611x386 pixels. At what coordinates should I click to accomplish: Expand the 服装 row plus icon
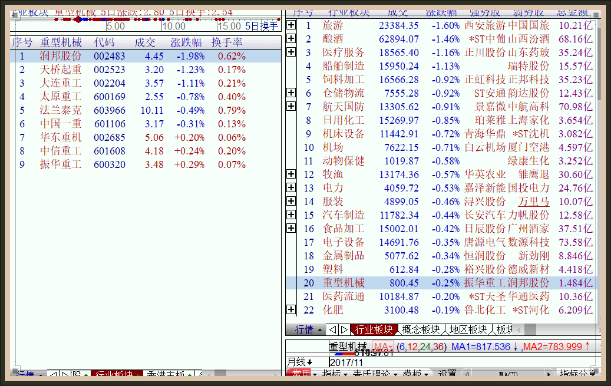291,201
